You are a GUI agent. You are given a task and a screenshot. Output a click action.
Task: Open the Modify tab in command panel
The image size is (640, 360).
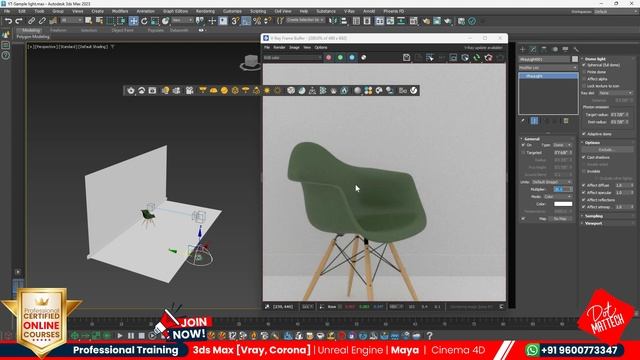(533, 49)
